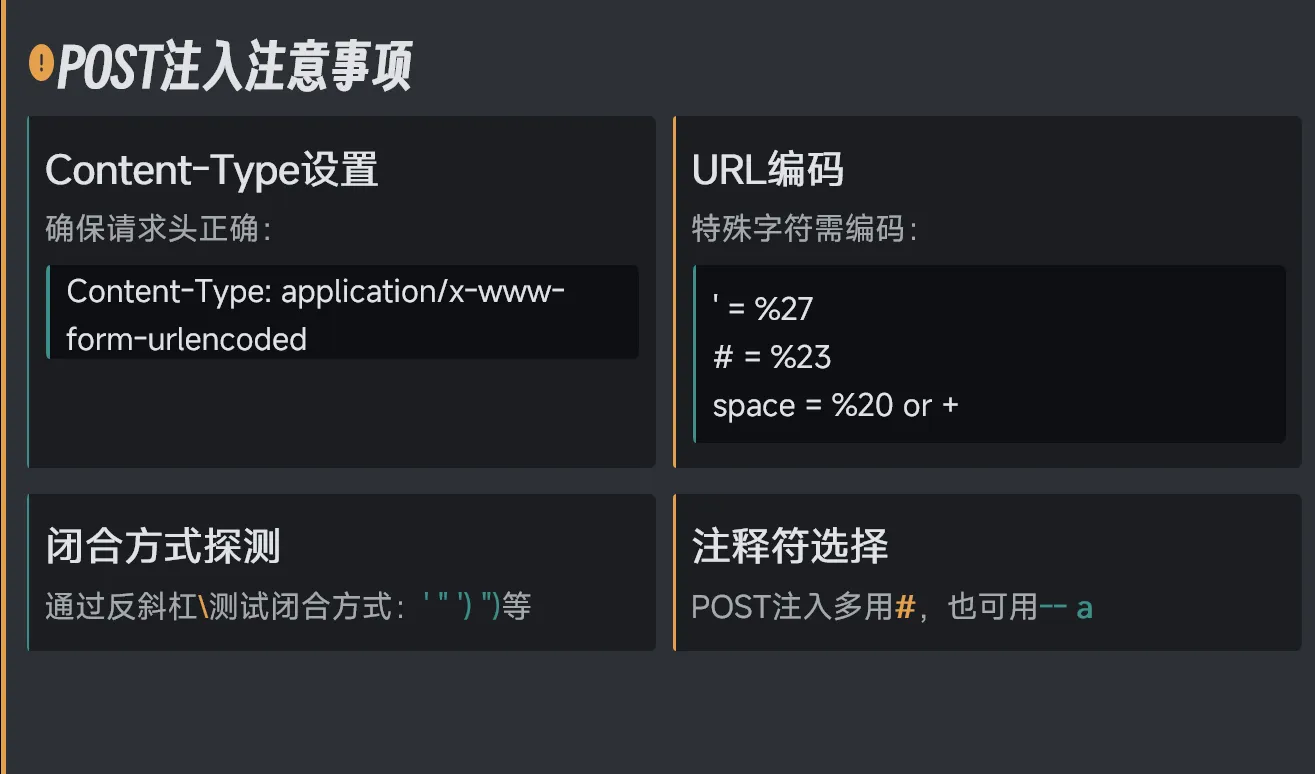
Task: Click the teal -- a comment syntax
Action: (x=1066, y=607)
